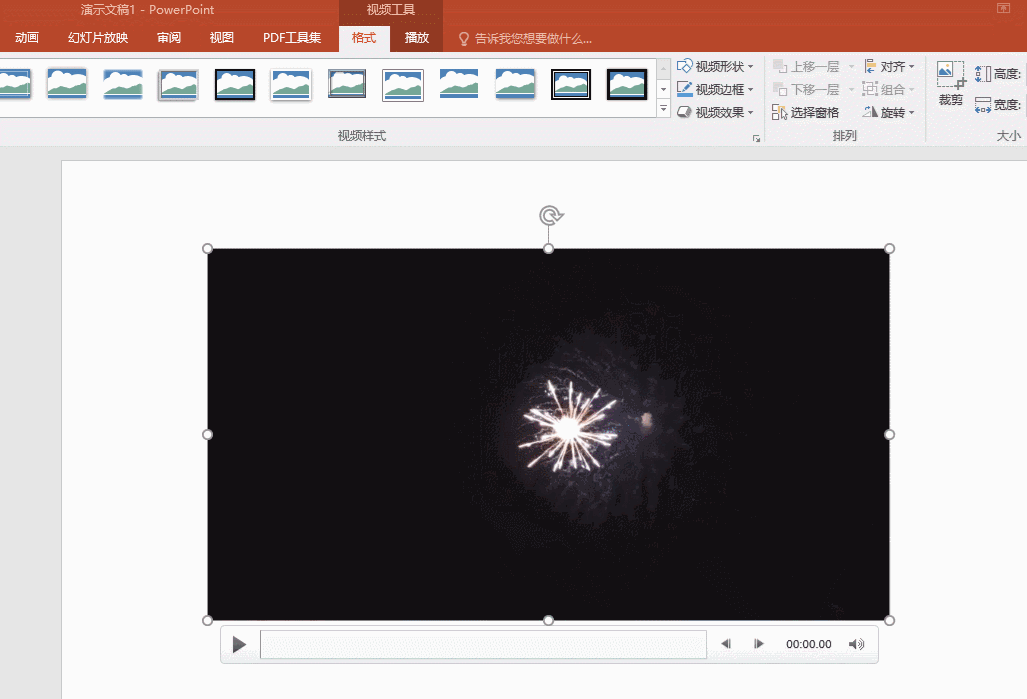Open the 选择窗格 selection pane
This screenshot has height=699, width=1027.
(806, 112)
